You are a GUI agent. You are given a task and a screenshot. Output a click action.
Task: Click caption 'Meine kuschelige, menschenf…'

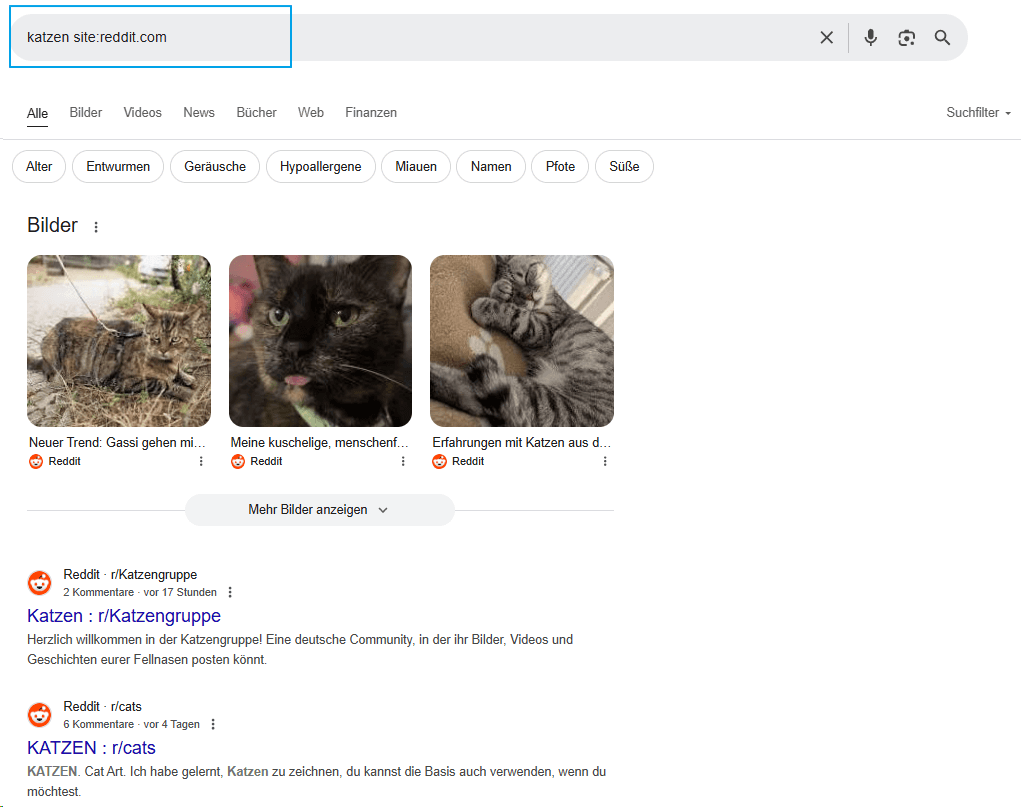click(x=319, y=442)
